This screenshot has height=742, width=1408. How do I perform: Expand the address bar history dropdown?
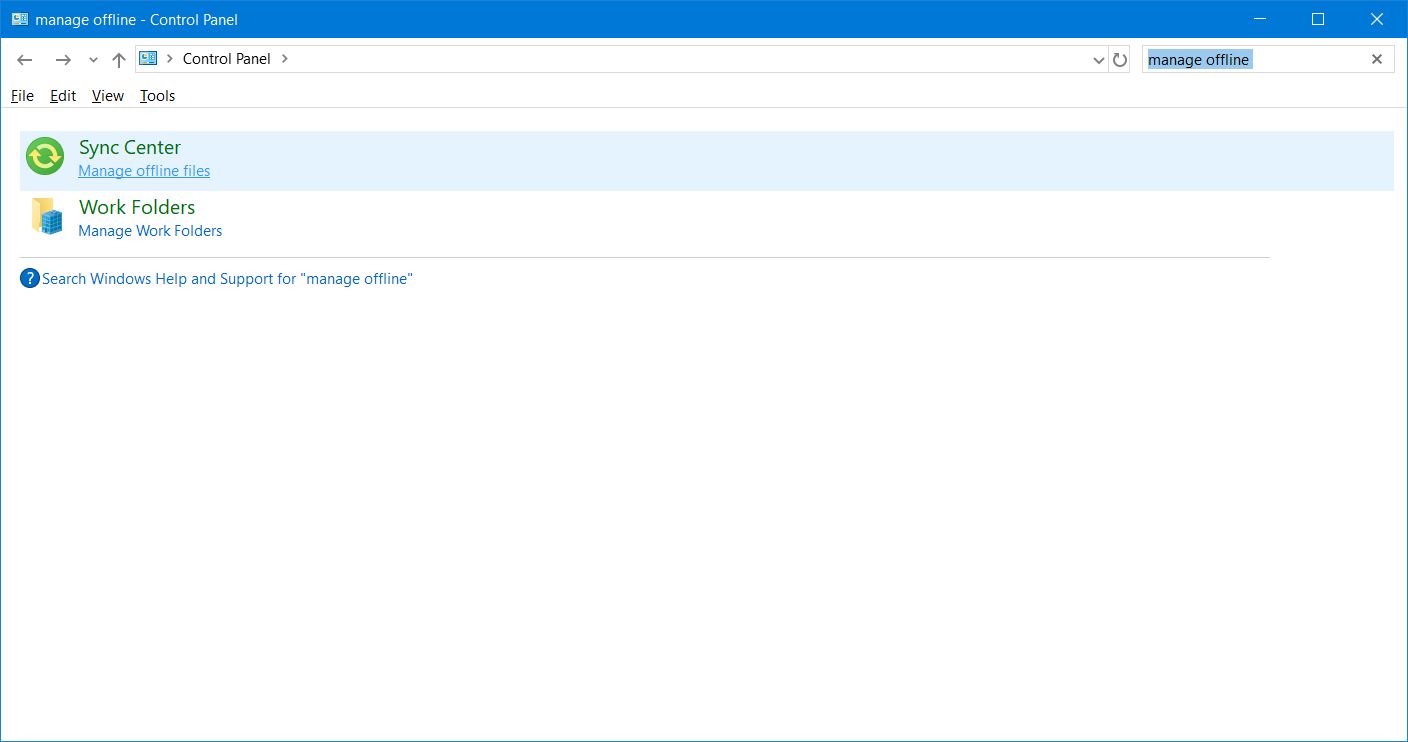[1099, 60]
